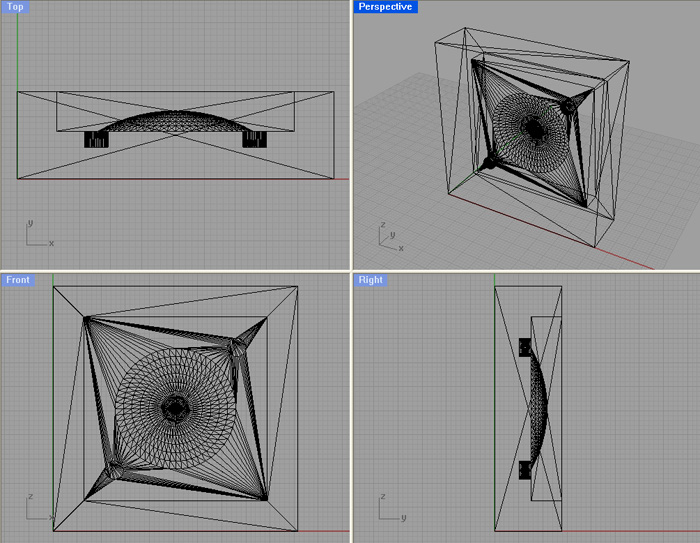Click the world axis icon in Top viewport
This screenshot has width=700, height=543.
[36, 234]
